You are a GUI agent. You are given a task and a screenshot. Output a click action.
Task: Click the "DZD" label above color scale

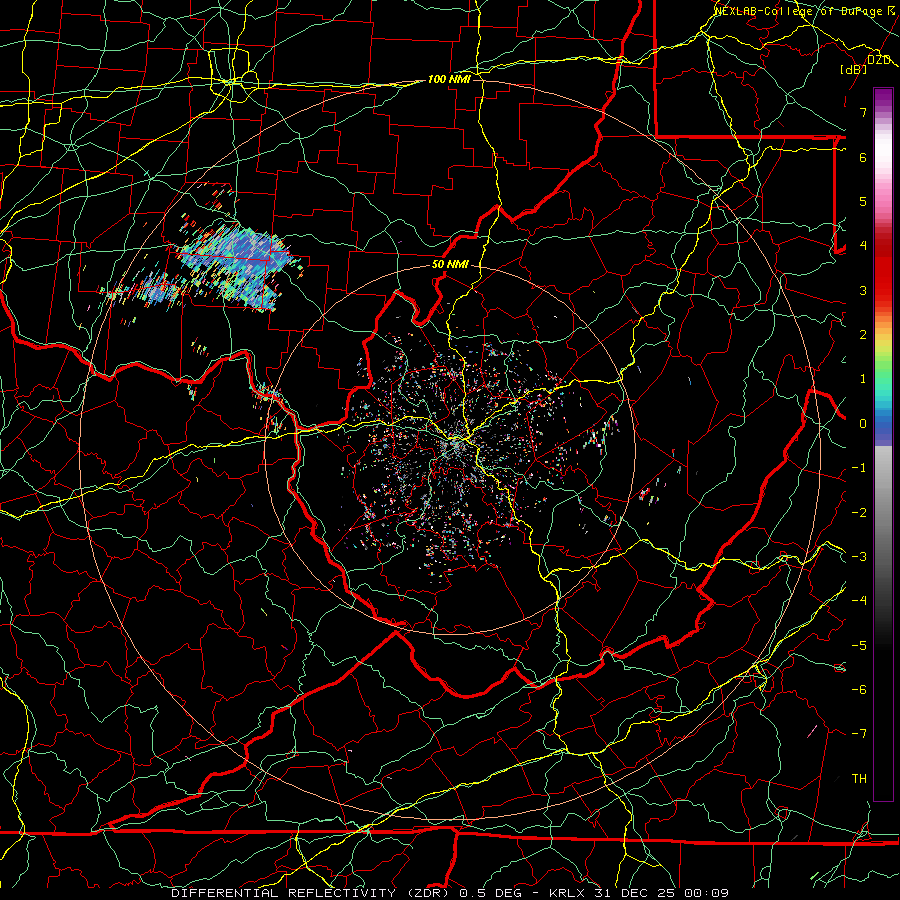coord(878,60)
